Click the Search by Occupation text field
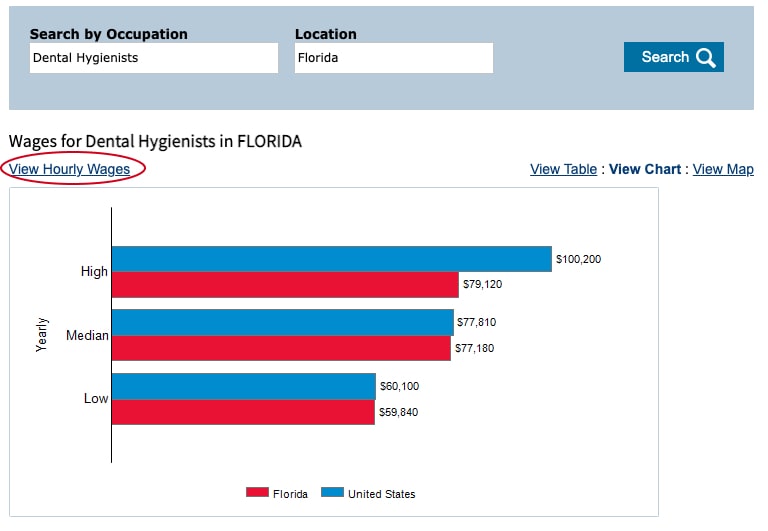 tap(153, 58)
